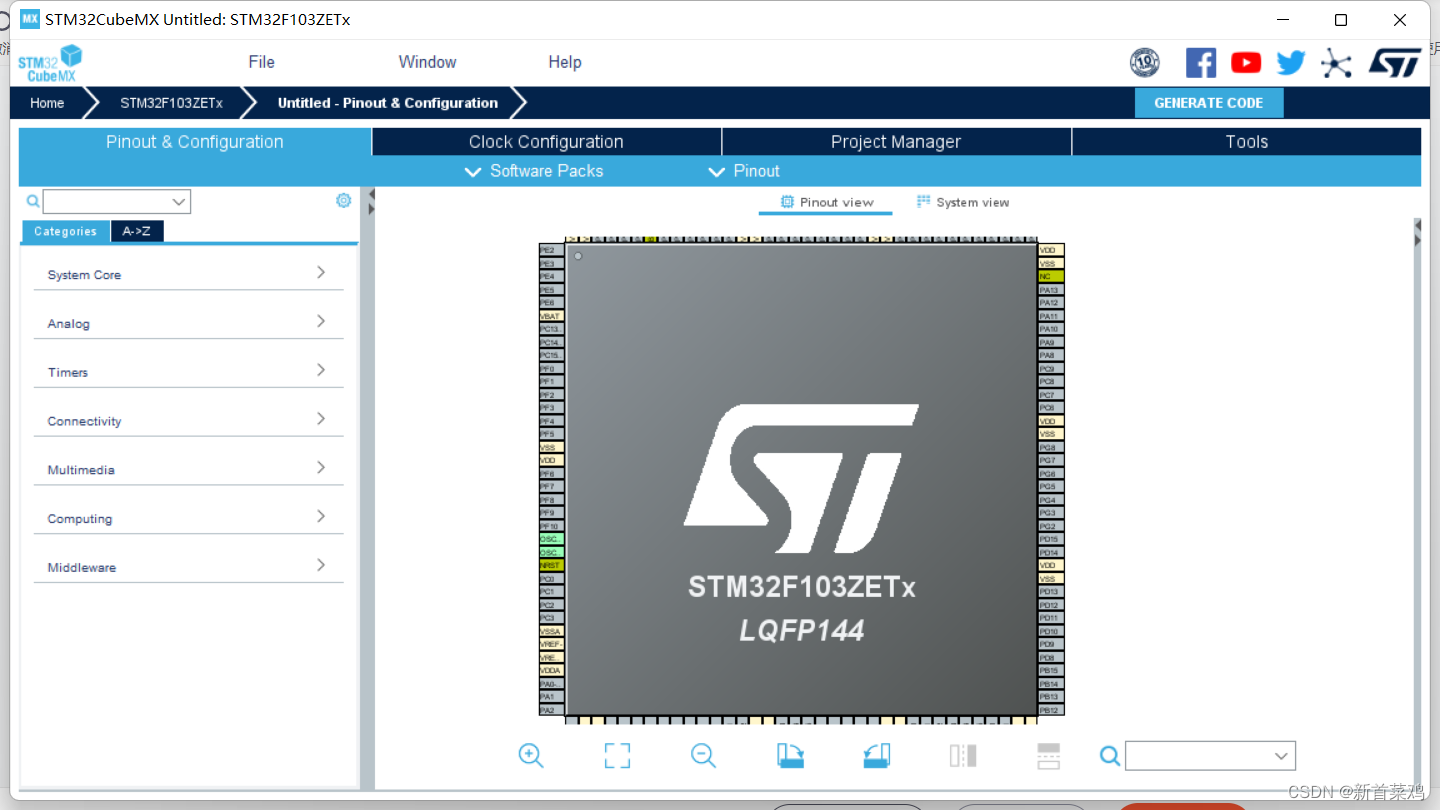Viewport: 1440px width, 810px height.
Task: Select the Categories tab
Action: pyautogui.click(x=64, y=231)
